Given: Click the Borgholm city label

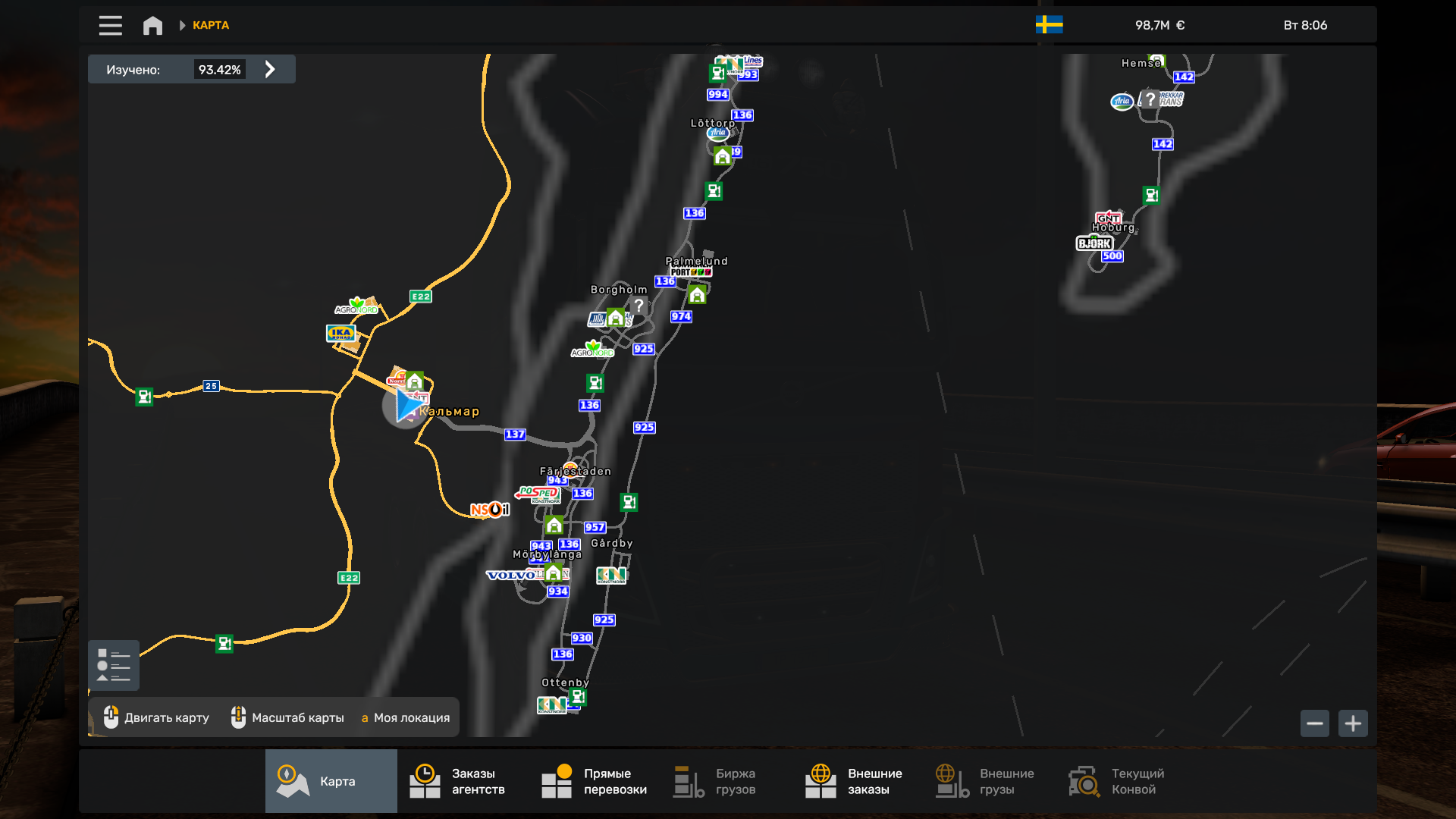Looking at the screenshot, I should (619, 290).
